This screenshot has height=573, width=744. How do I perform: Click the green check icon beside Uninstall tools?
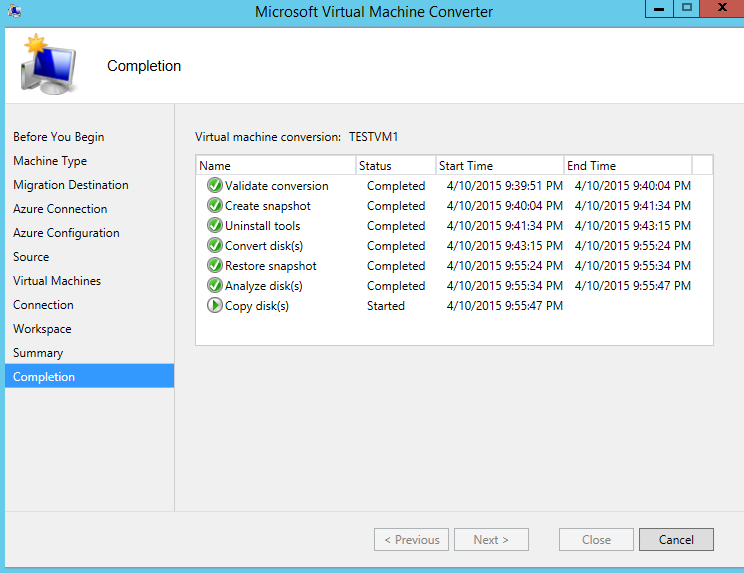tap(214, 225)
